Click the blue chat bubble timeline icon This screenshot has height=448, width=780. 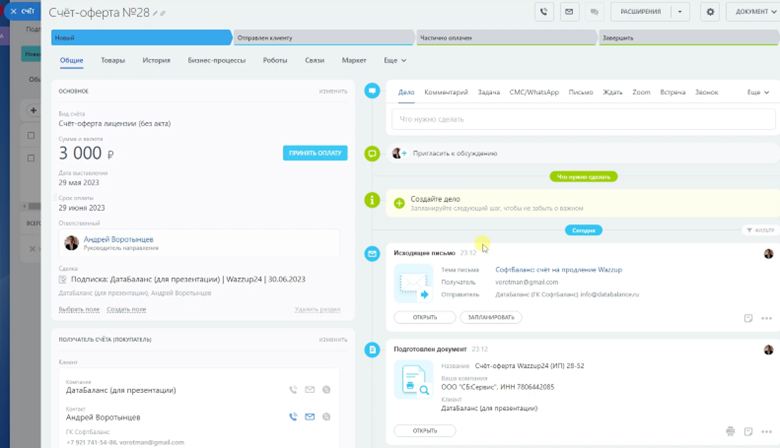click(372, 91)
